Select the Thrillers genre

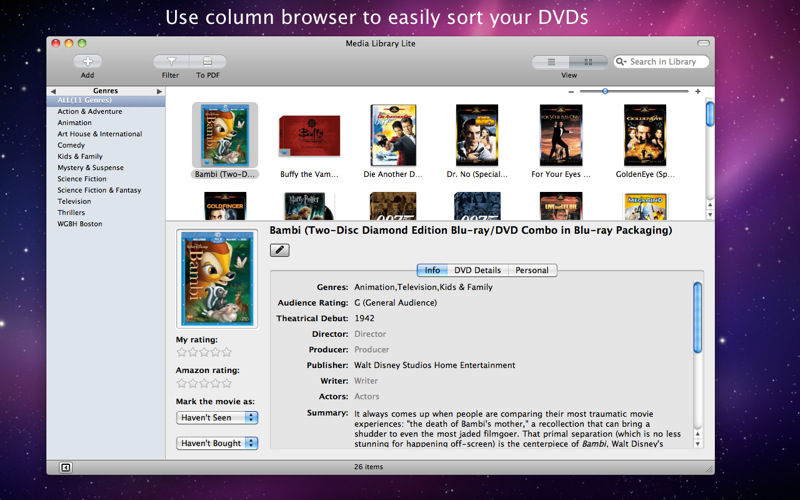click(106, 212)
